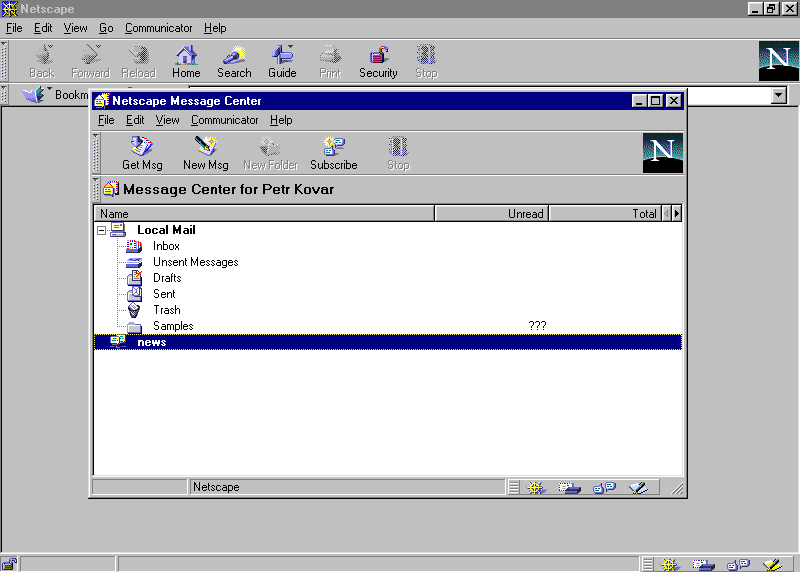Click Netscape N logo in browser window

click(779, 61)
